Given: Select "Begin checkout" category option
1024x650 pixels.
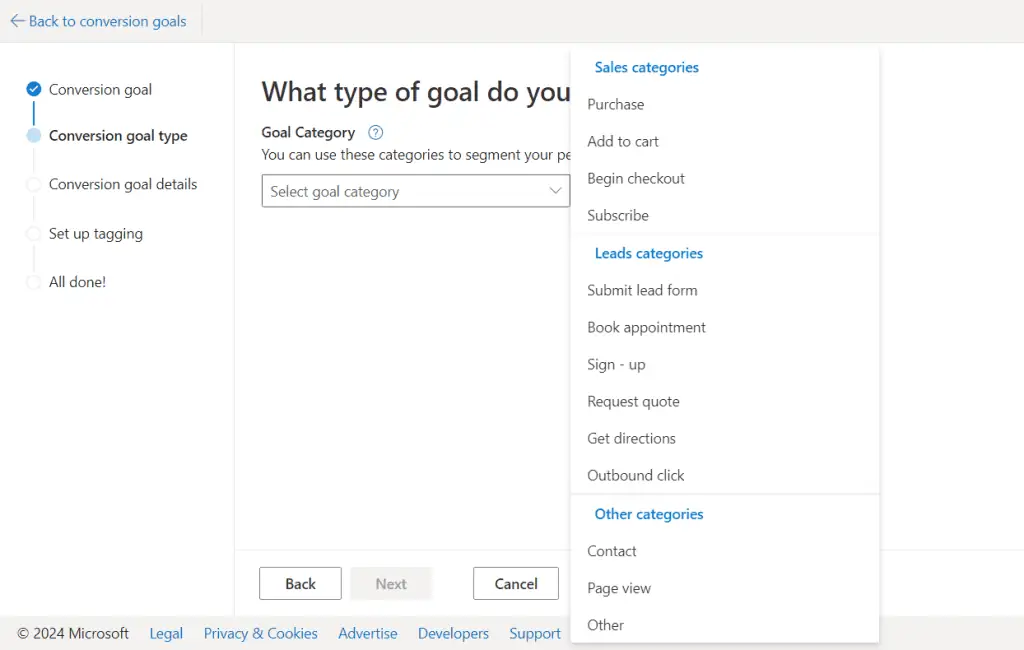Looking at the screenshot, I should 636,178.
